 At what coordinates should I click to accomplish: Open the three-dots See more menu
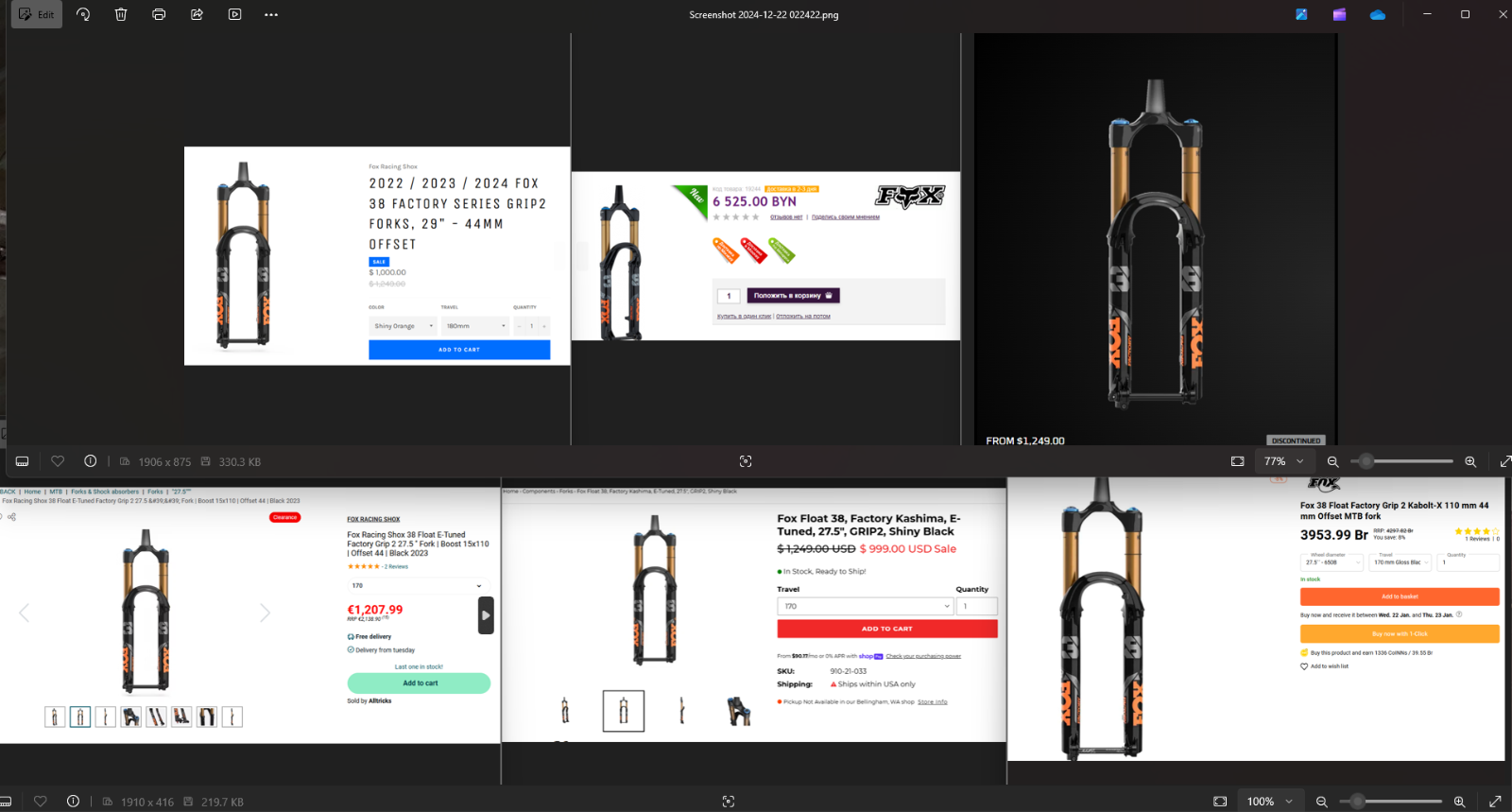271,14
